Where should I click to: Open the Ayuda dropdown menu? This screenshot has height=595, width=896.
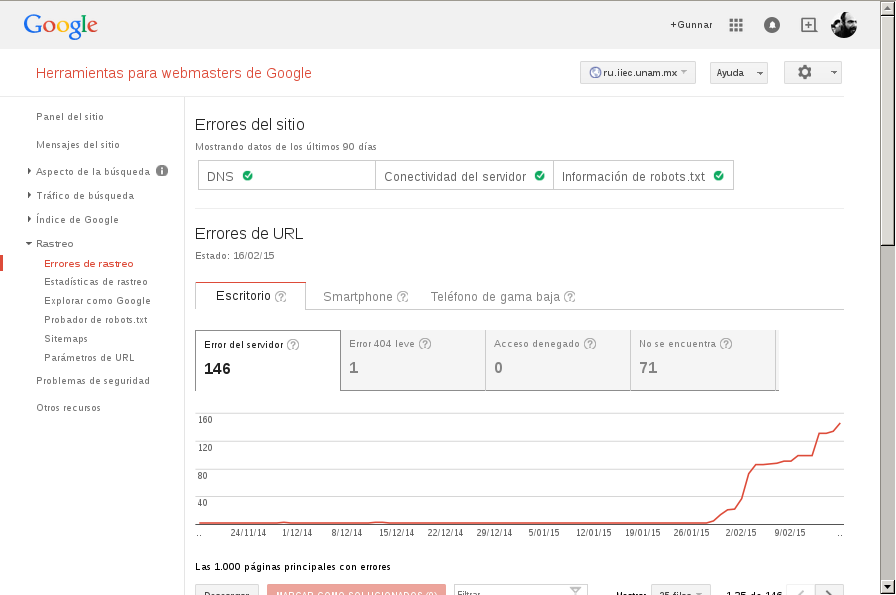pos(738,73)
